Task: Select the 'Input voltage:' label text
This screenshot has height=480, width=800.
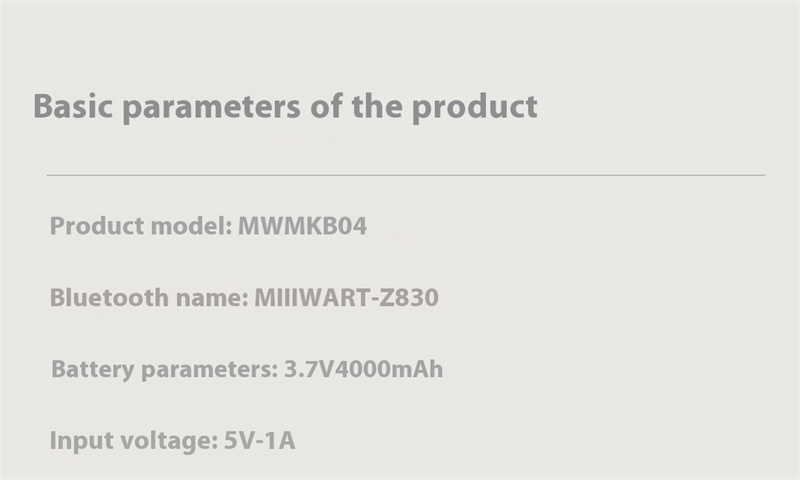Action: (134, 441)
